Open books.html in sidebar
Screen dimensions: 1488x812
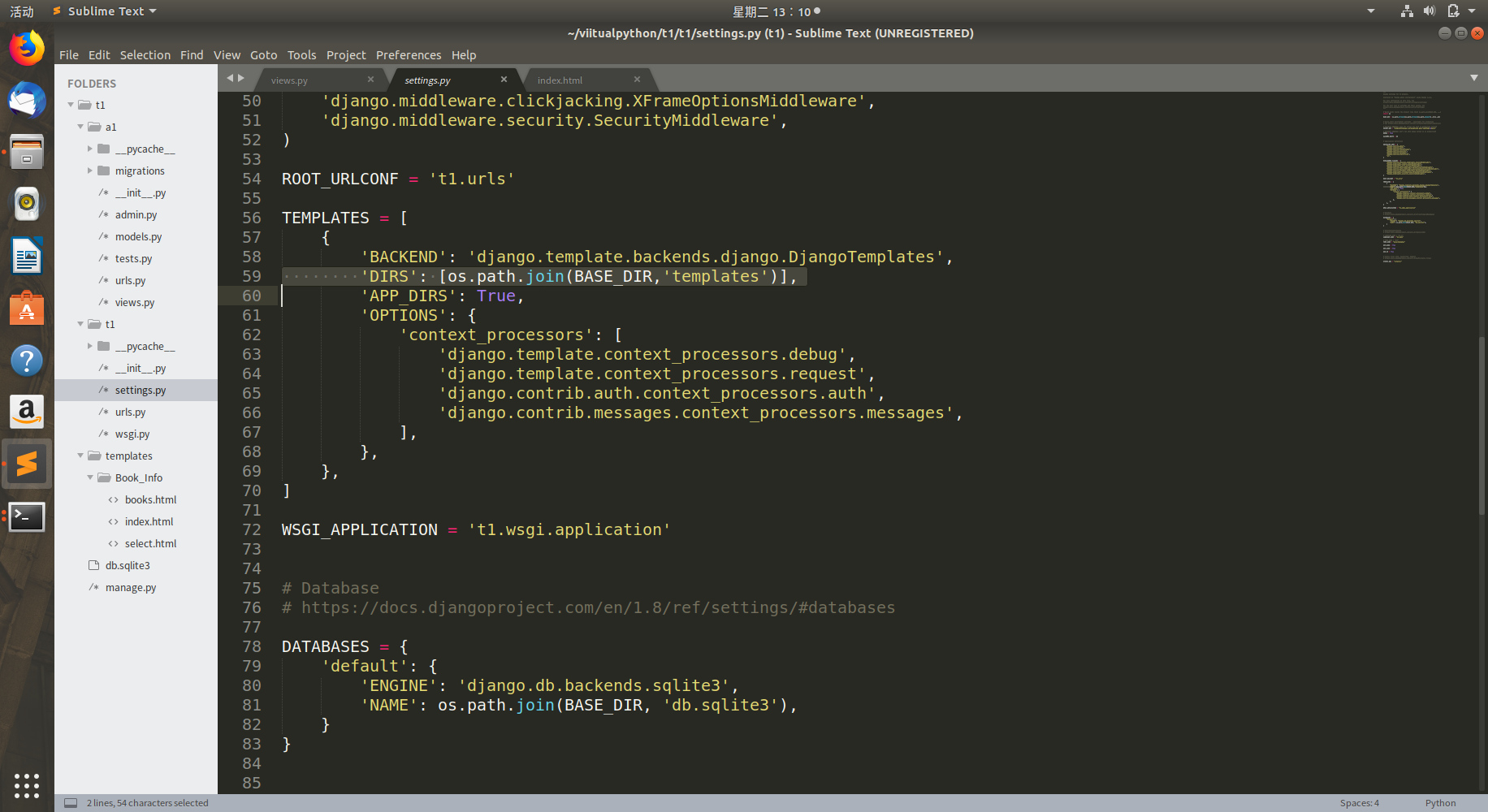(150, 499)
